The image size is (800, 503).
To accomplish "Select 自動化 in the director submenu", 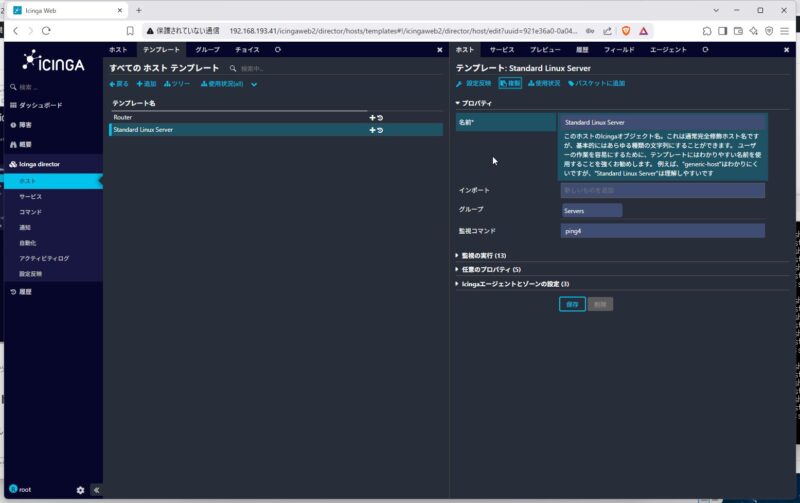I will 28,243.
